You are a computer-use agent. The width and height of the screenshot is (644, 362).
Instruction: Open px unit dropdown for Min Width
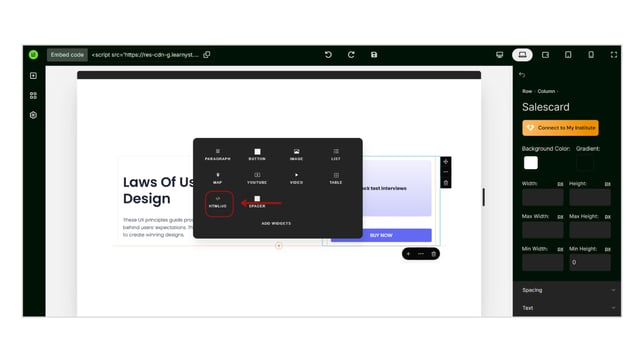pyautogui.click(x=560, y=249)
